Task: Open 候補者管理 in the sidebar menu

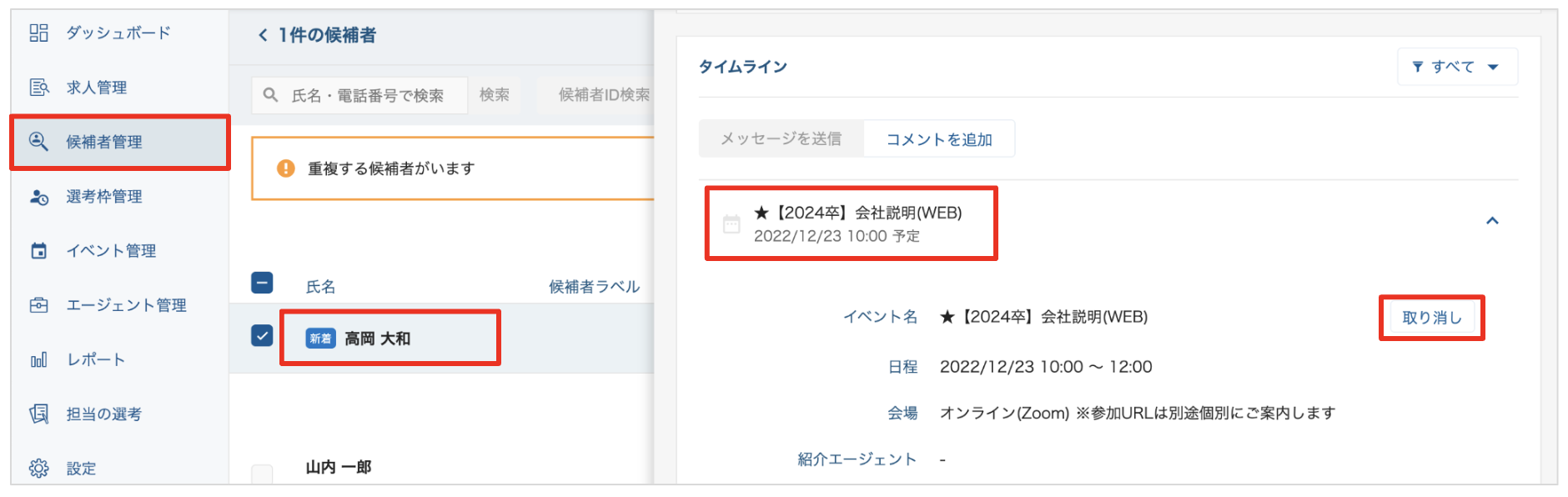Action: 104,143
